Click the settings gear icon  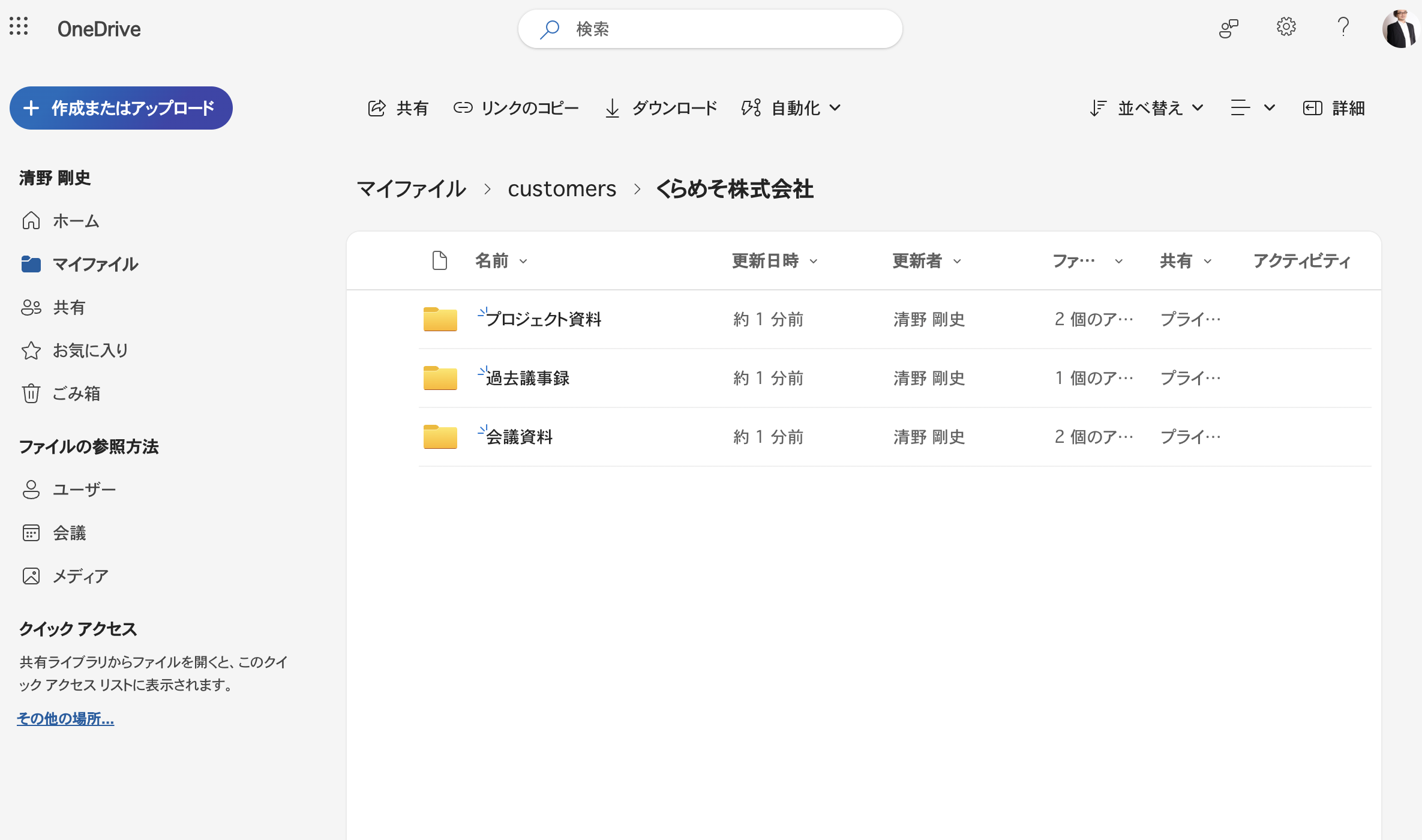point(1286,27)
